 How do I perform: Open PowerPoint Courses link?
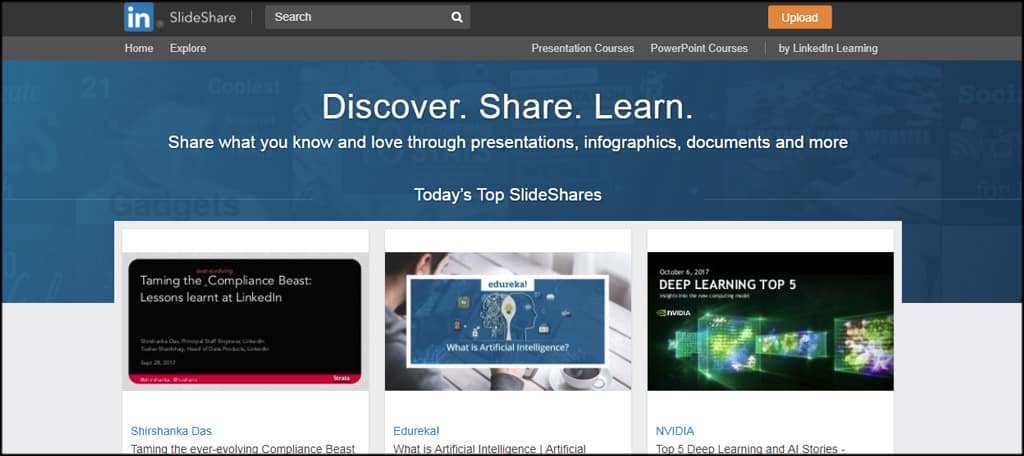[699, 48]
